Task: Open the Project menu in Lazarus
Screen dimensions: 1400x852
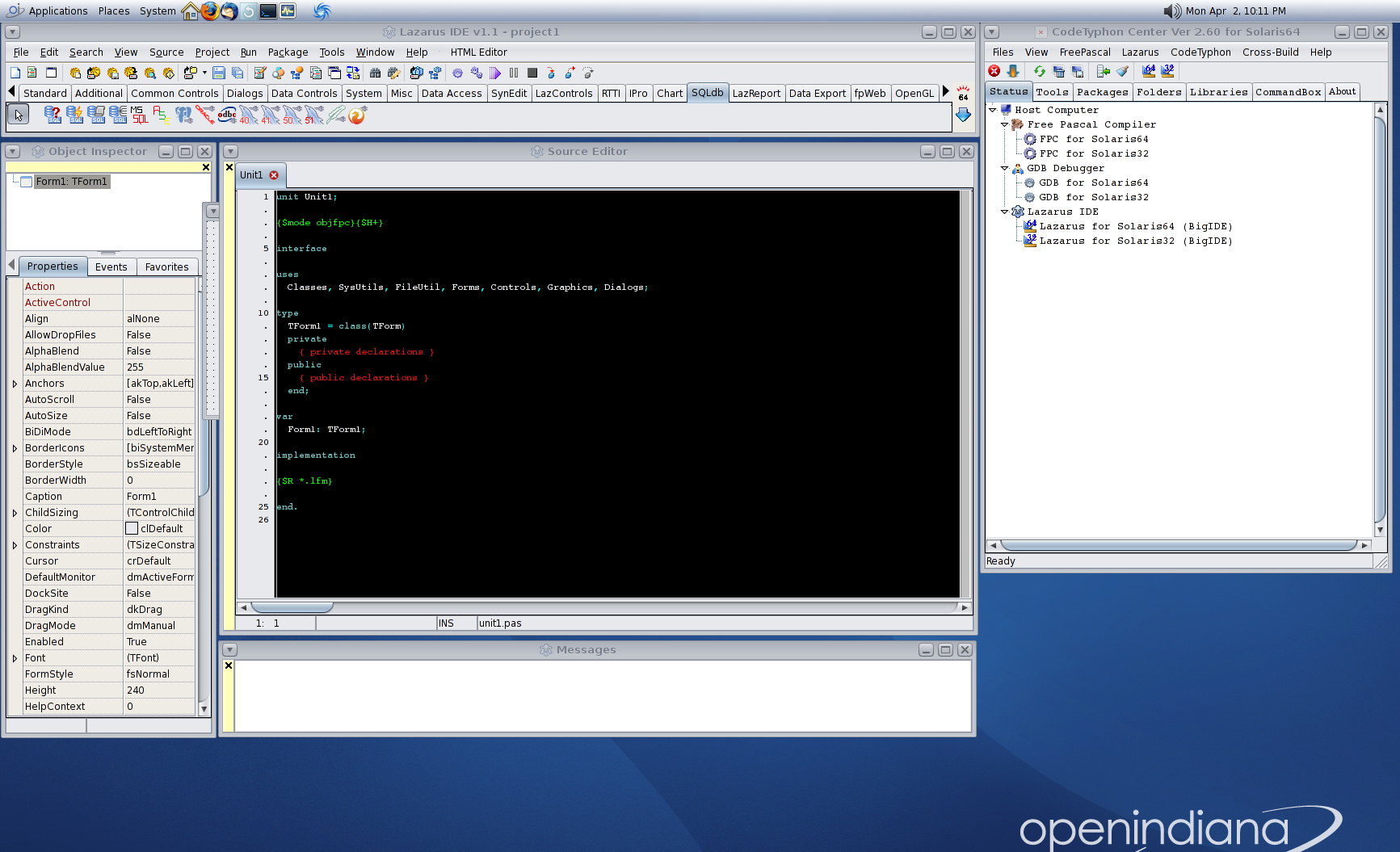Action: [x=212, y=52]
